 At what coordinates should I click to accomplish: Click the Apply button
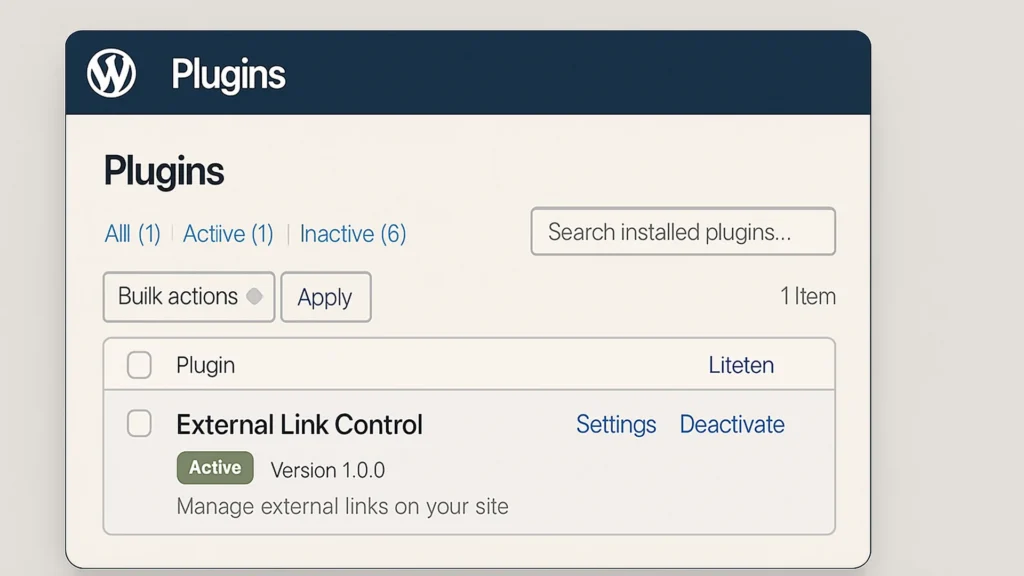tap(326, 297)
